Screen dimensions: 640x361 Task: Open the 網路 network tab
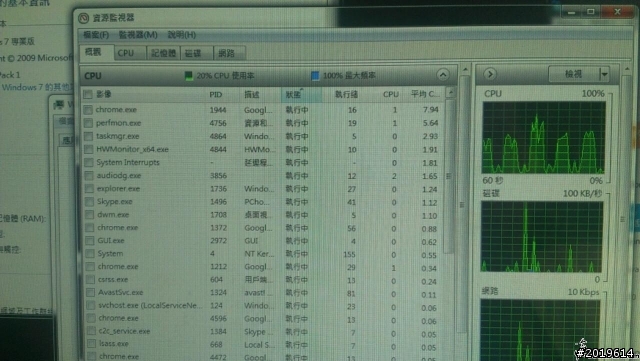tap(227, 53)
